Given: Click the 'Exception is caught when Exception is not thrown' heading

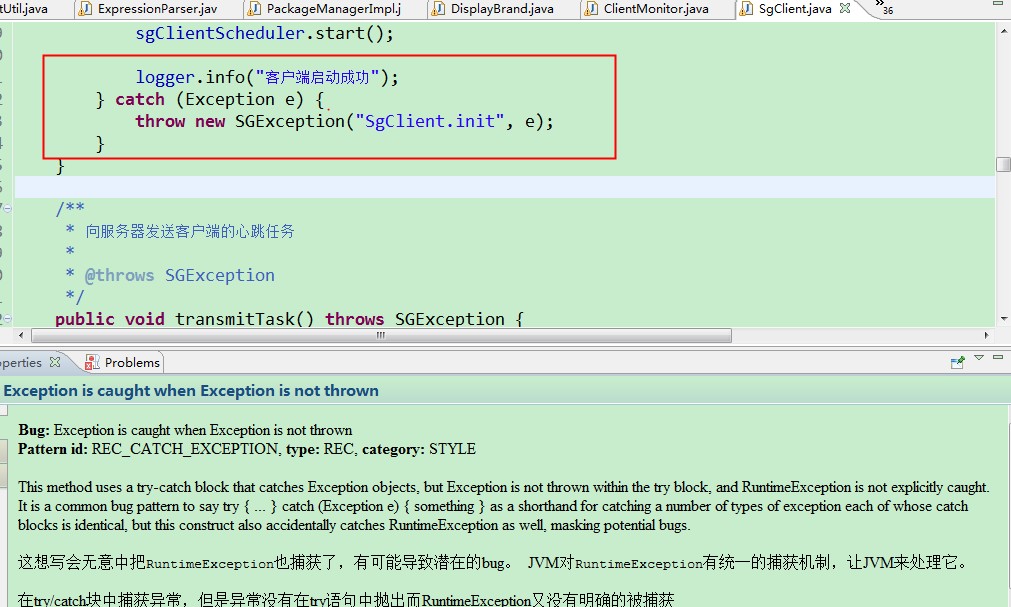Looking at the screenshot, I should [x=191, y=390].
